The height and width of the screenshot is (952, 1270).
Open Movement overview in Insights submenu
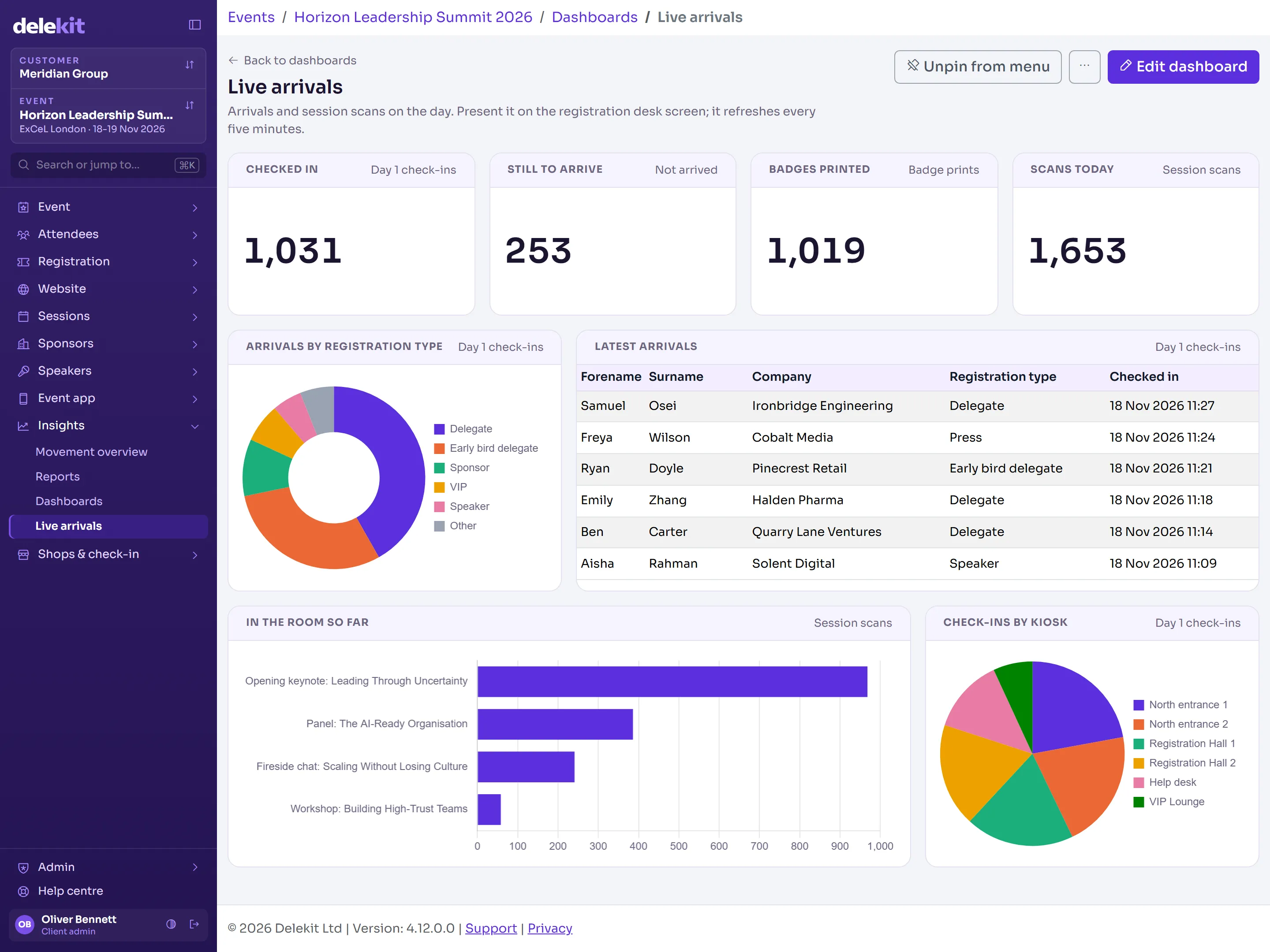[91, 452]
